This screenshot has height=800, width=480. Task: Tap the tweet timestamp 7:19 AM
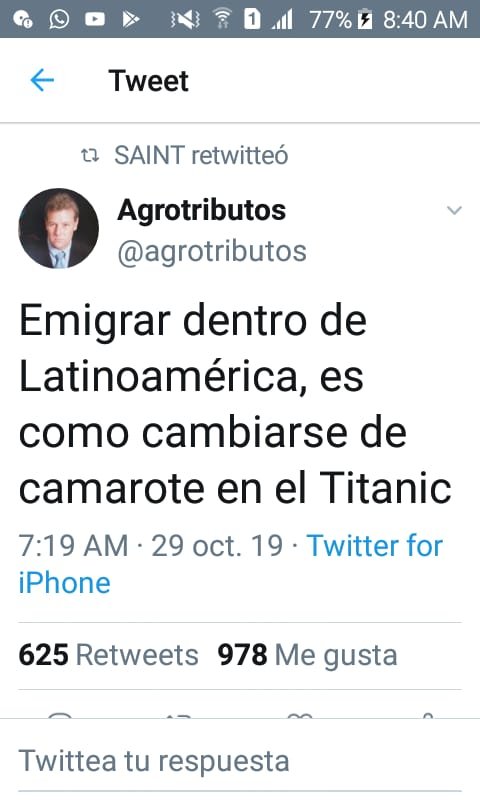click(x=73, y=545)
